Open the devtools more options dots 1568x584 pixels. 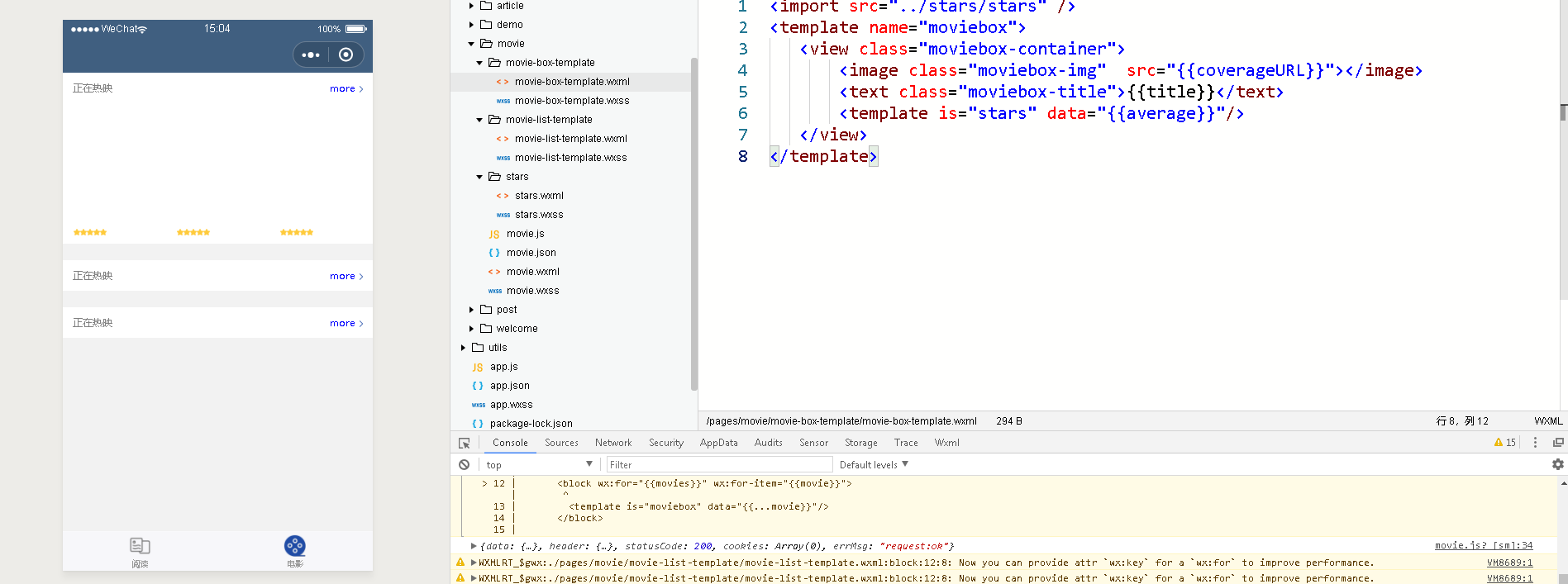click(x=1535, y=443)
